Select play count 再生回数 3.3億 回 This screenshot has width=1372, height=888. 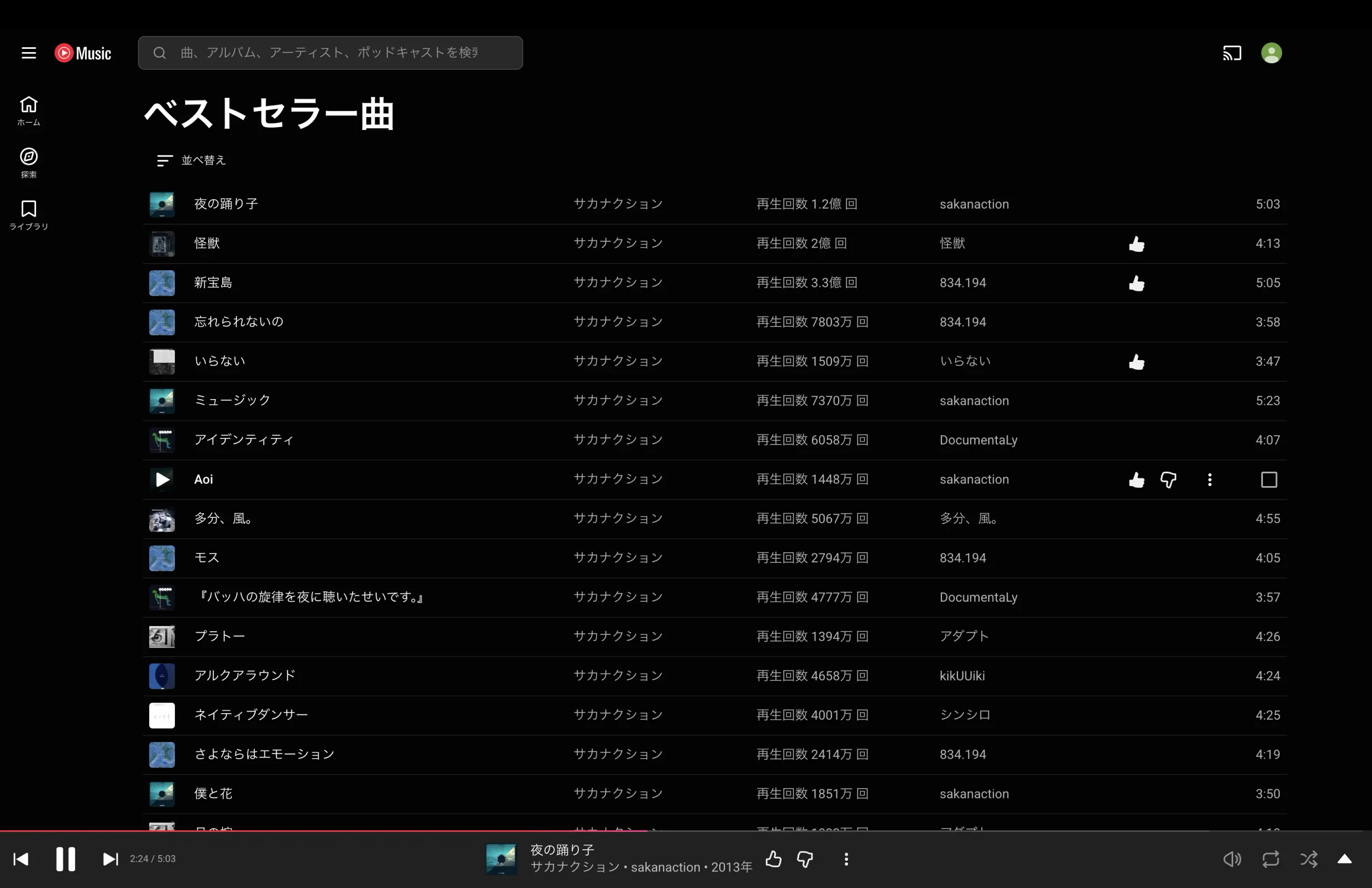(806, 282)
